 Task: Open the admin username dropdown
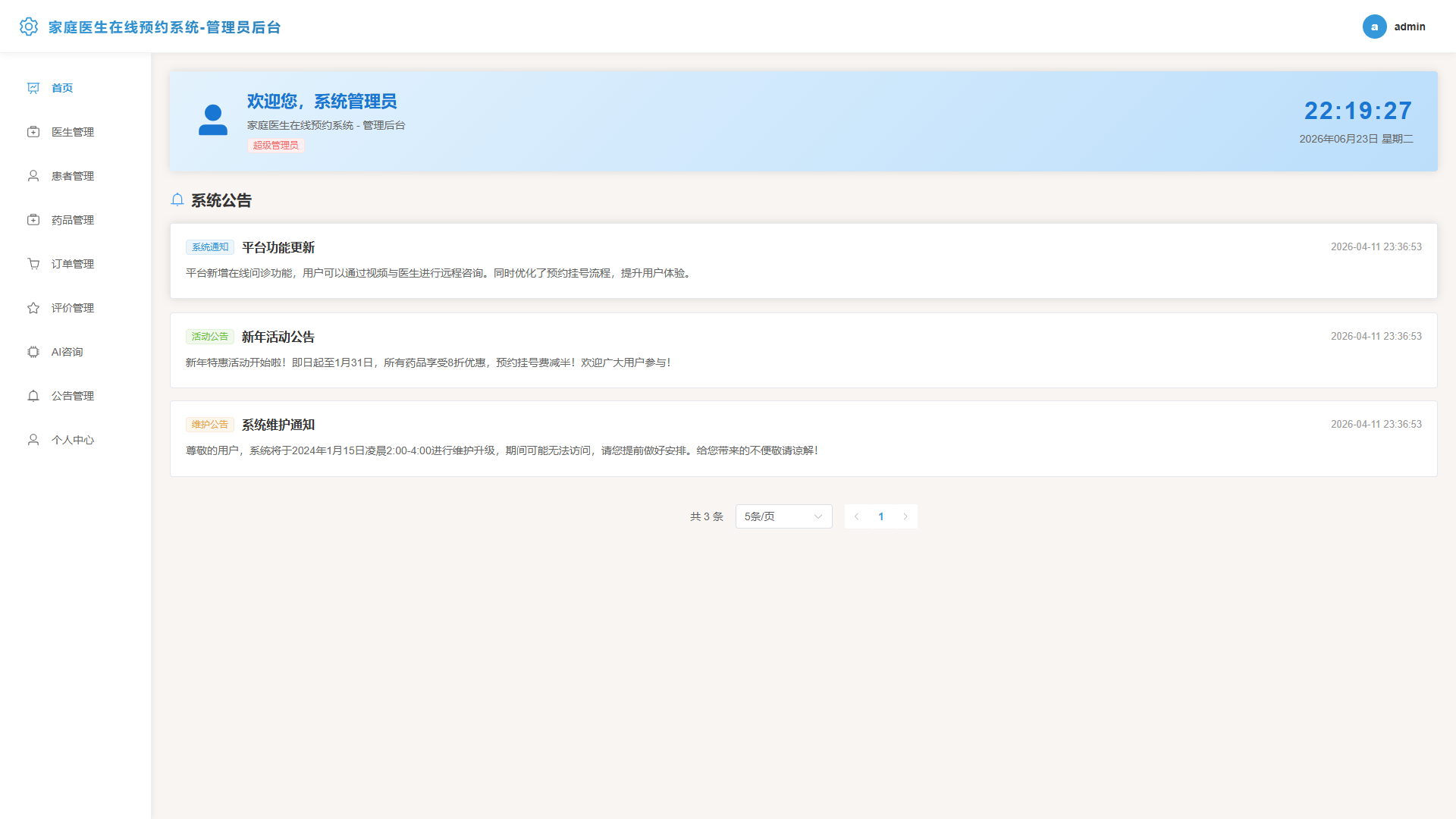[1410, 27]
